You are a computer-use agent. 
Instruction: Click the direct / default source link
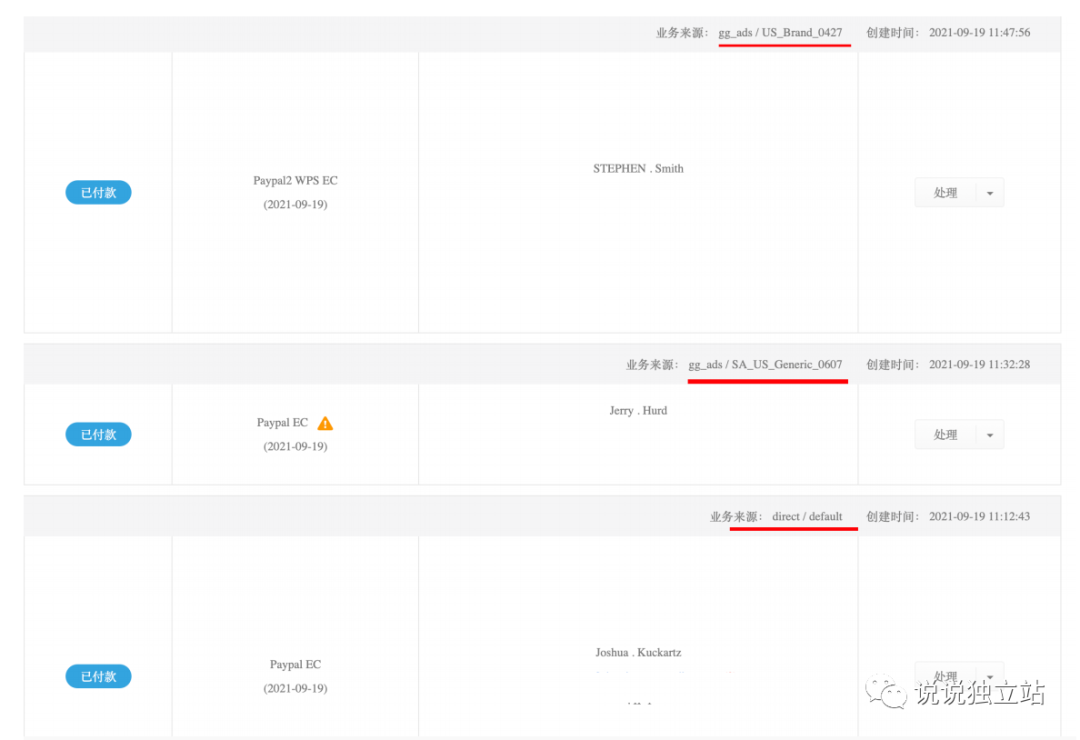click(x=808, y=516)
